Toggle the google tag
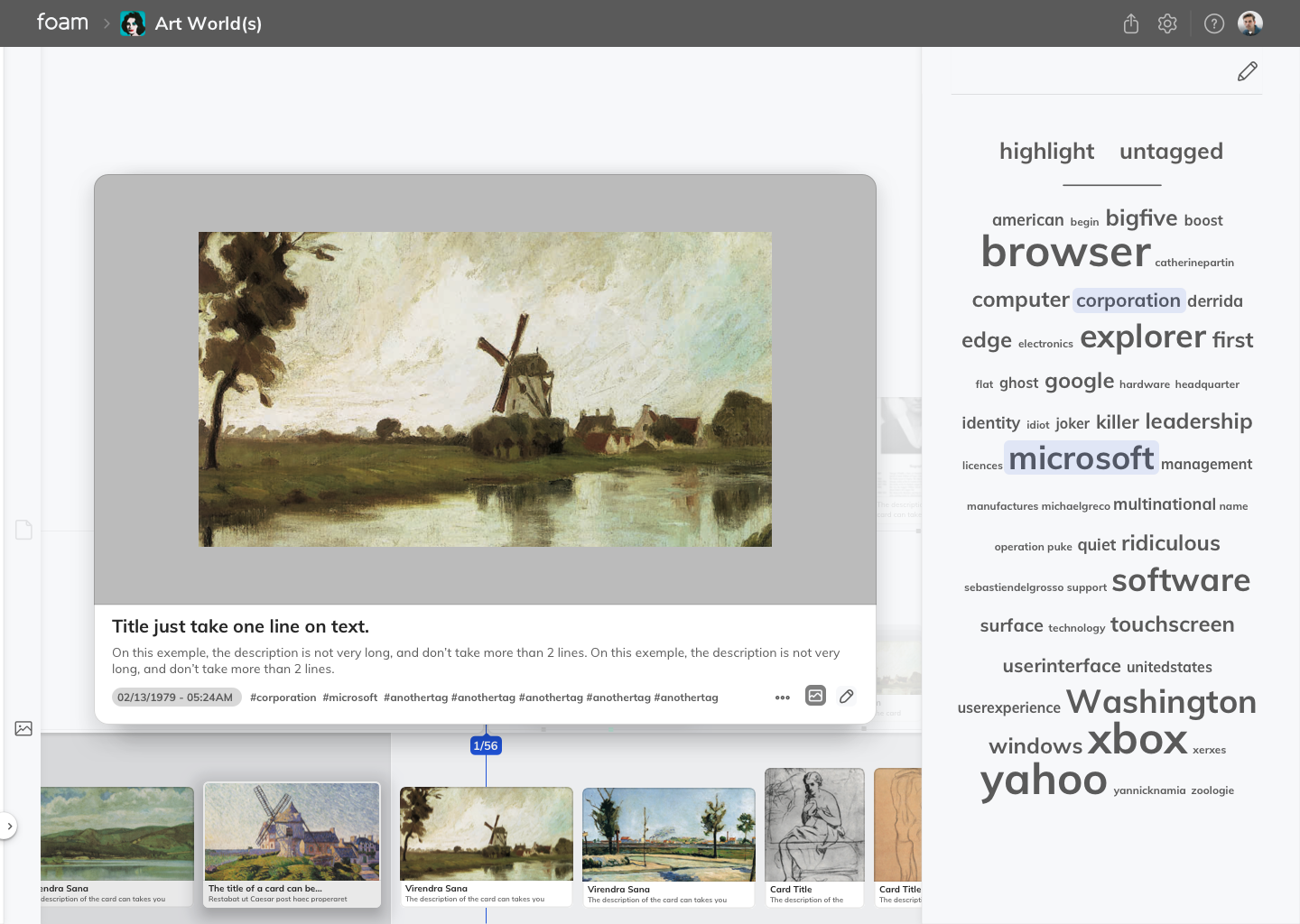Screen dimensions: 1300x924 [1080, 382]
